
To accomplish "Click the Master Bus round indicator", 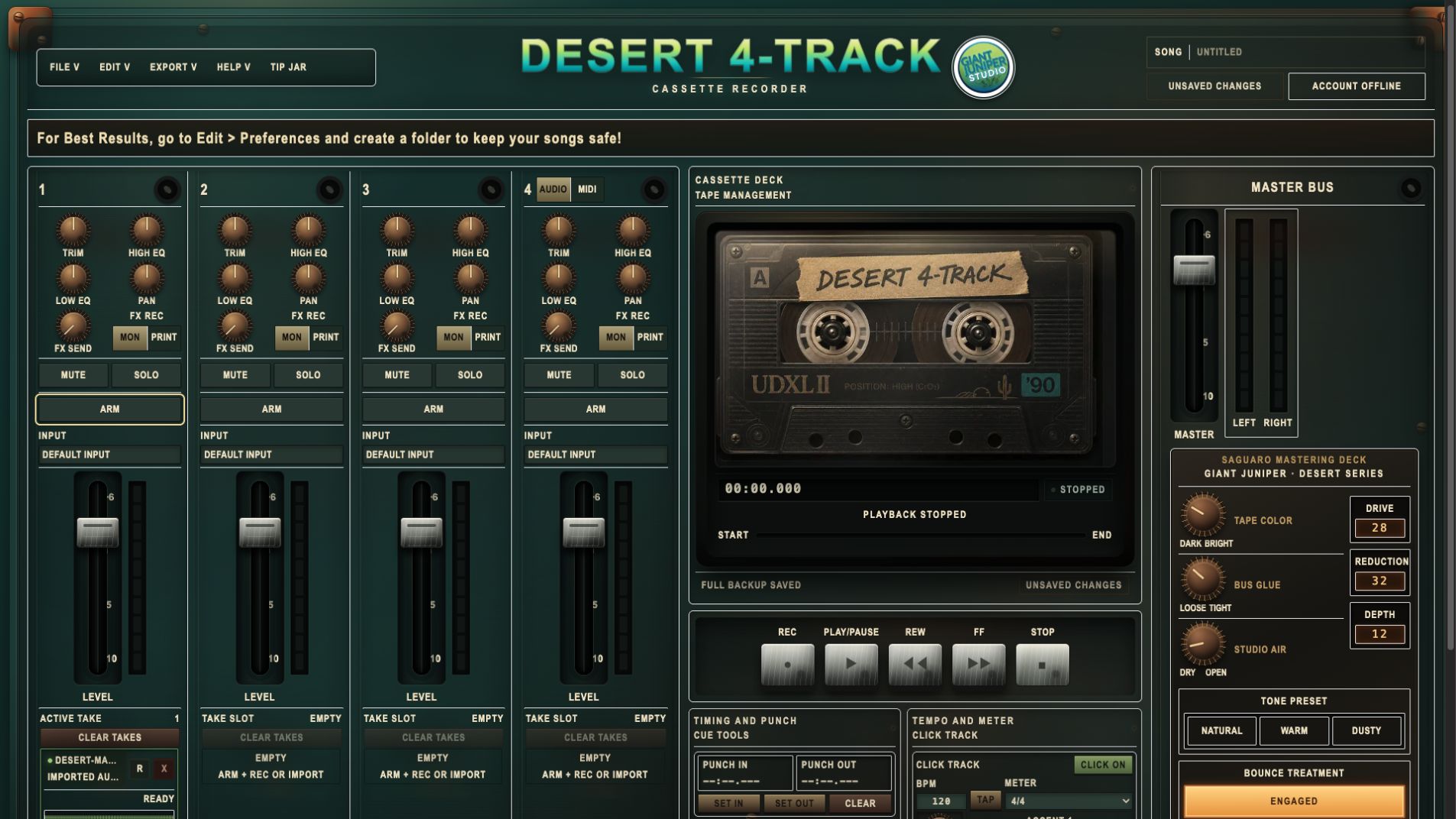I will (x=1411, y=187).
